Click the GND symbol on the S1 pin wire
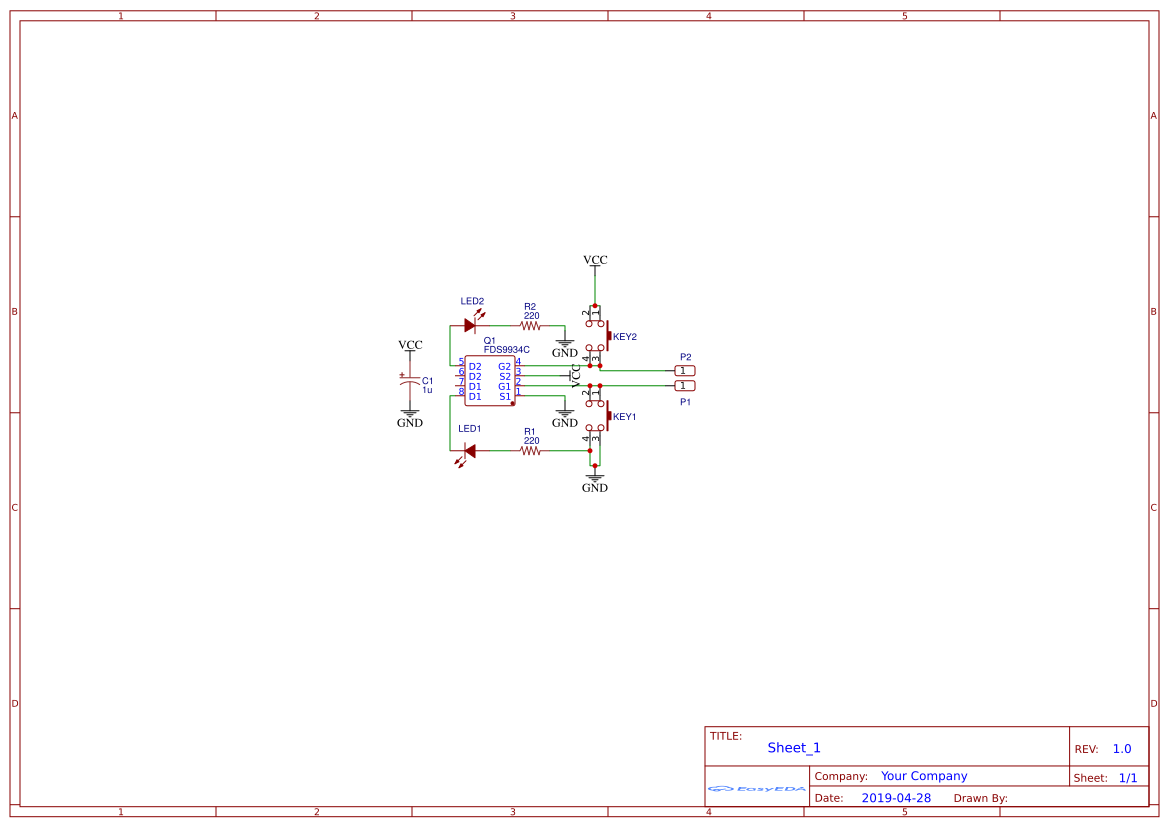 (x=564, y=418)
